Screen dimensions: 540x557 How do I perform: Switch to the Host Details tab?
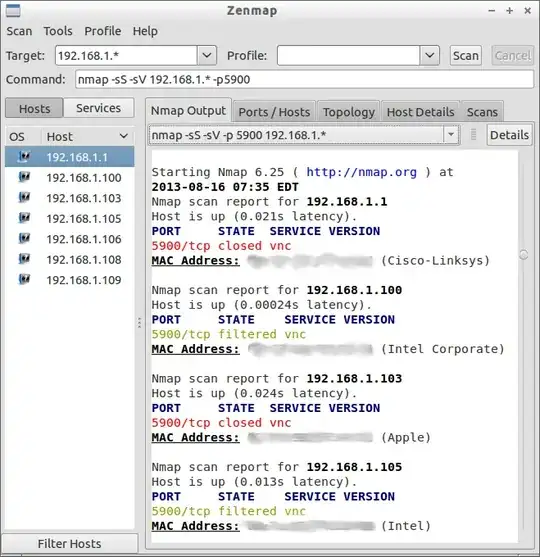click(x=420, y=112)
